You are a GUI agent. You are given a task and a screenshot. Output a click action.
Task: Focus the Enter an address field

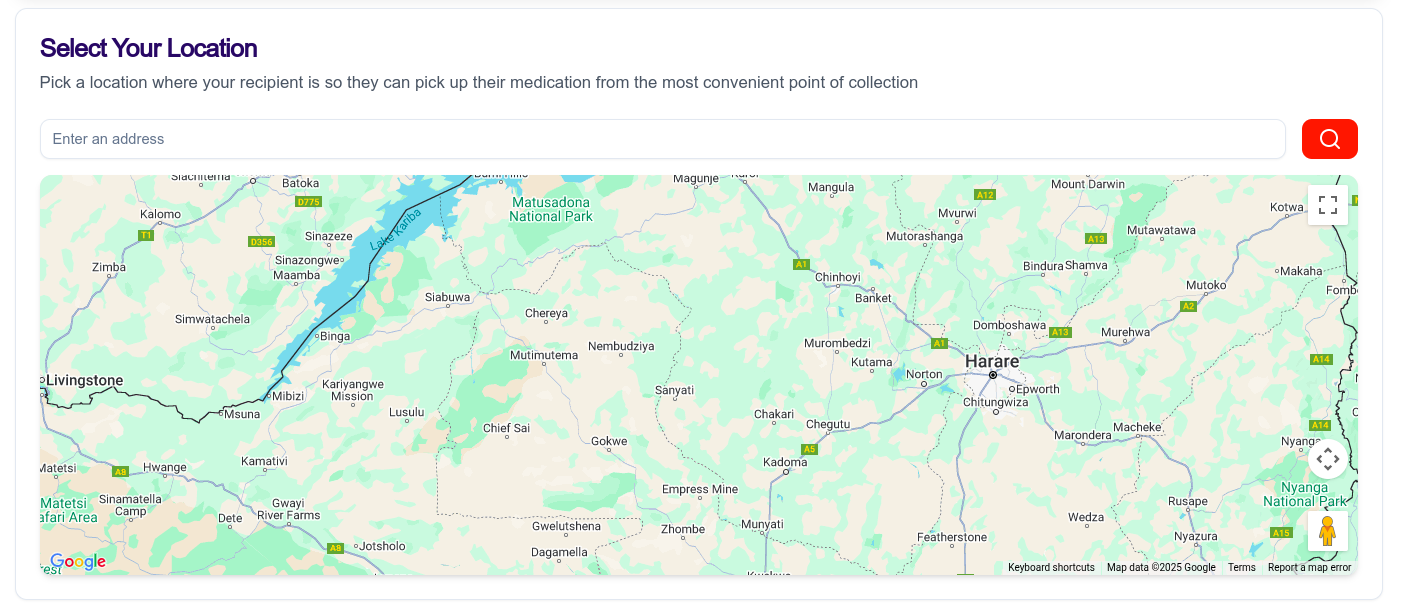point(662,139)
